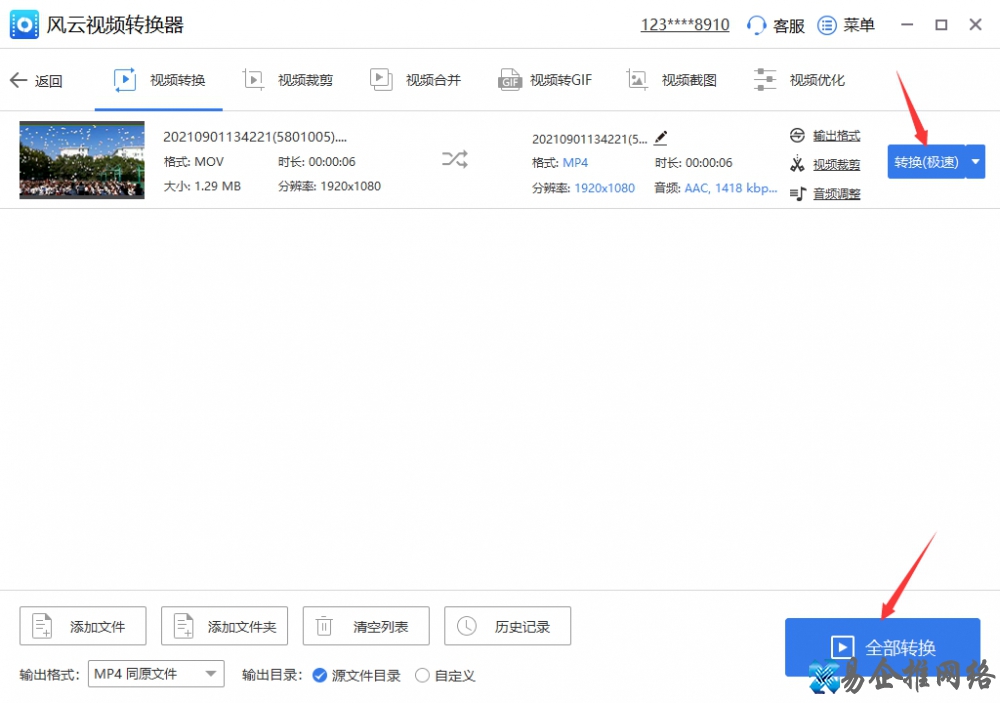Click the video thumbnail in the file list
This screenshot has height=703, width=1000.
point(81,160)
